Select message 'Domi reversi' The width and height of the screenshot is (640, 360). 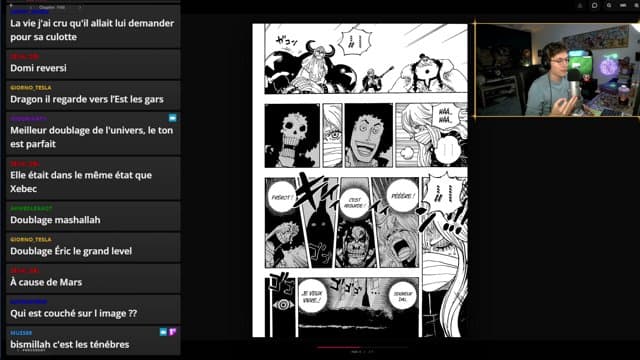[x=93, y=64]
